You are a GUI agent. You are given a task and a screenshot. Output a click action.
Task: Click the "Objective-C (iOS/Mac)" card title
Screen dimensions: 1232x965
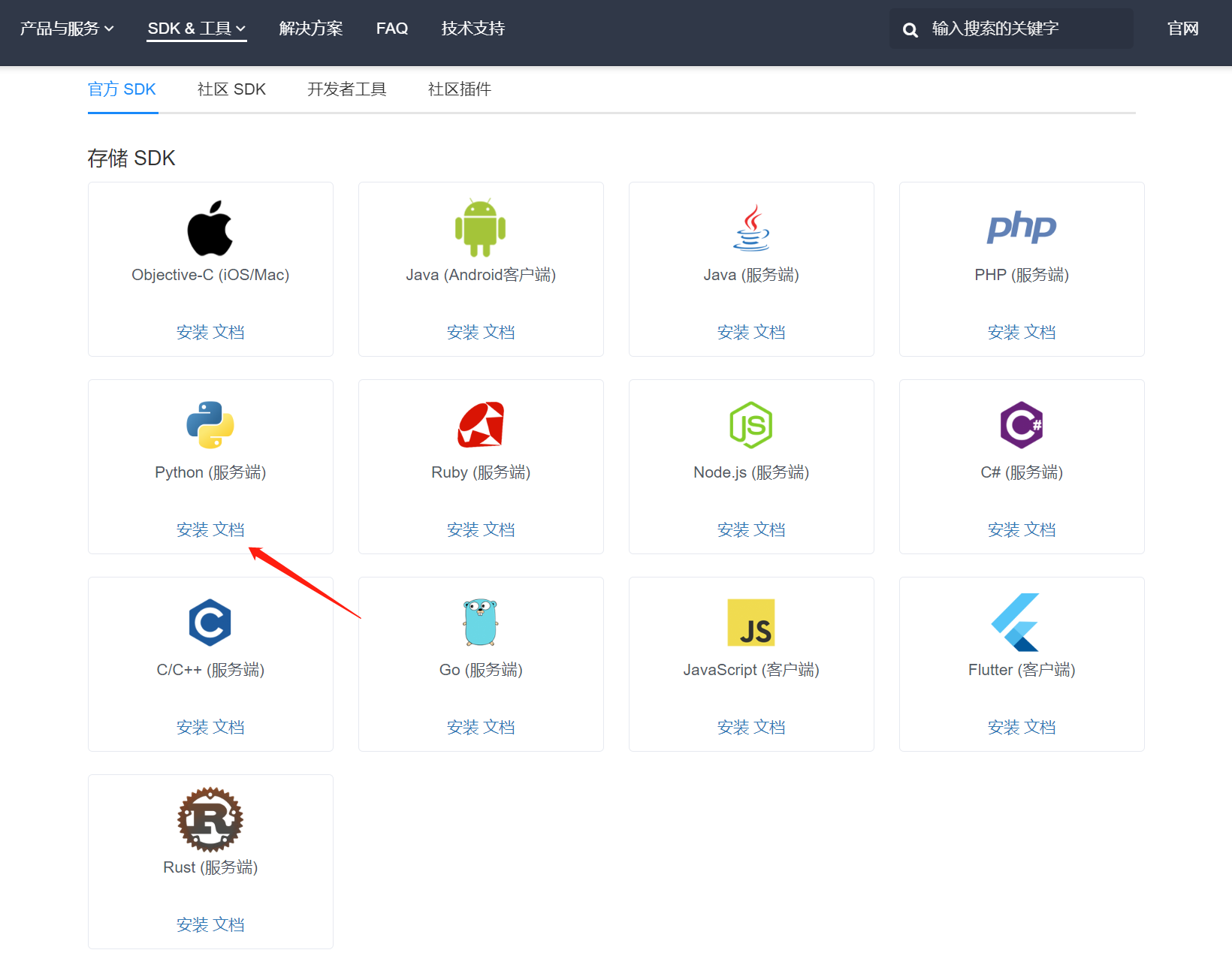pyautogui.click(x=210, y=275)
